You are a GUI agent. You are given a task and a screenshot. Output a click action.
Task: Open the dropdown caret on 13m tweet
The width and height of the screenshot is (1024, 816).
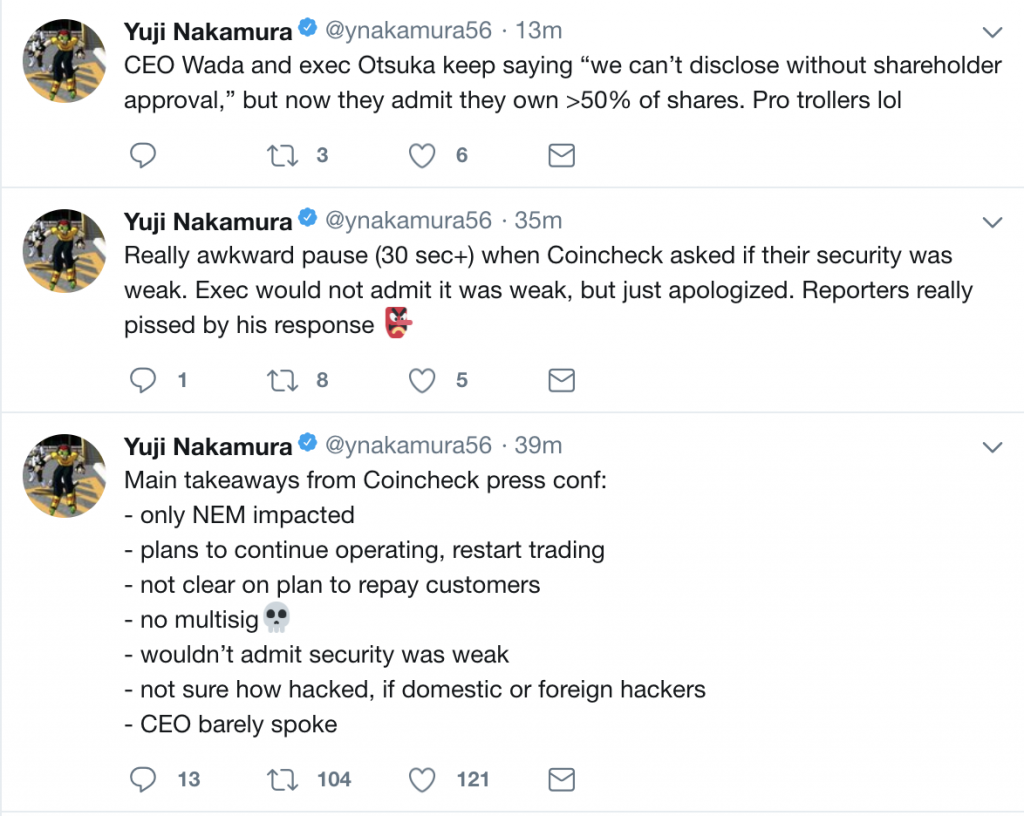[993, 31]
